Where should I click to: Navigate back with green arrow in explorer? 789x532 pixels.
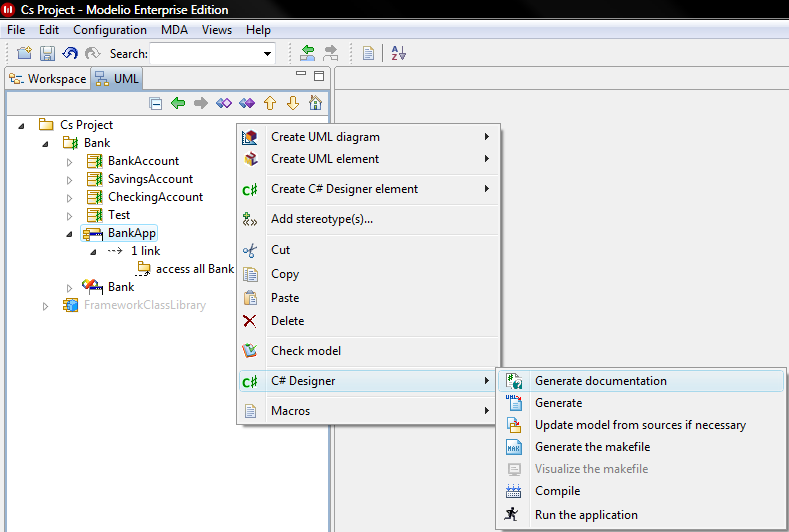178,104
